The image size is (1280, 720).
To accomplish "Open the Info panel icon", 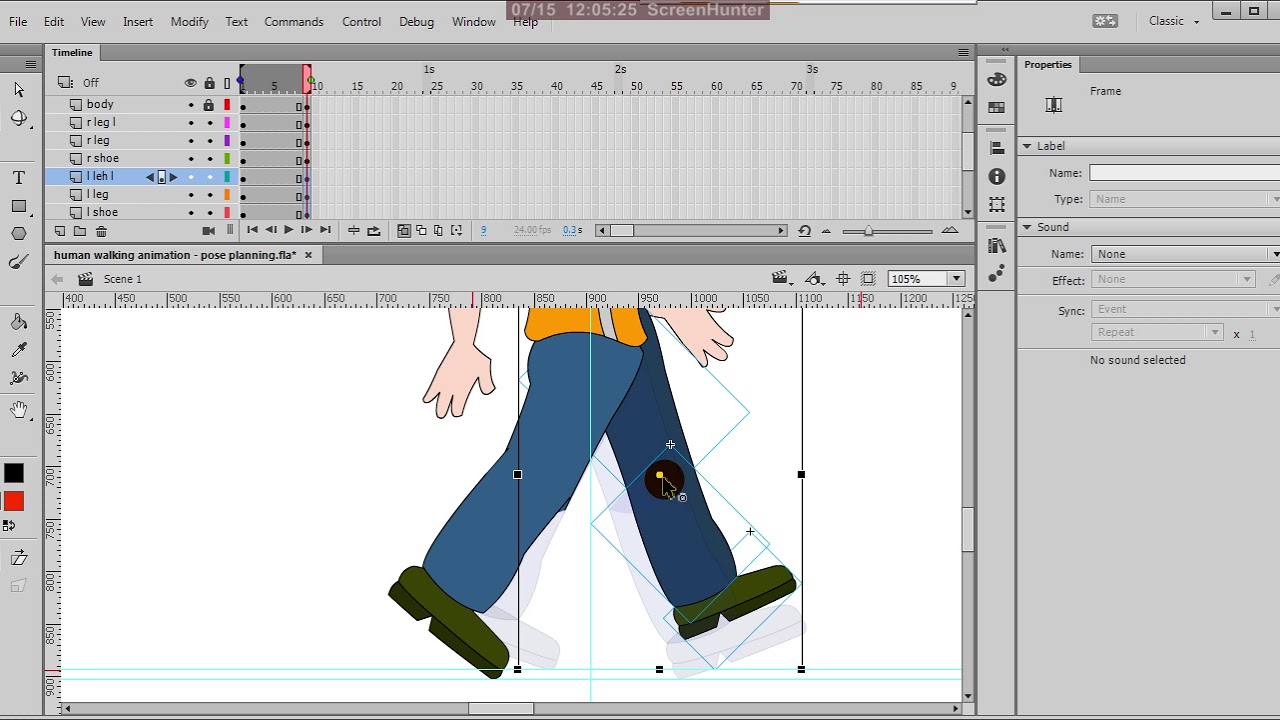I will coord(997,176).
